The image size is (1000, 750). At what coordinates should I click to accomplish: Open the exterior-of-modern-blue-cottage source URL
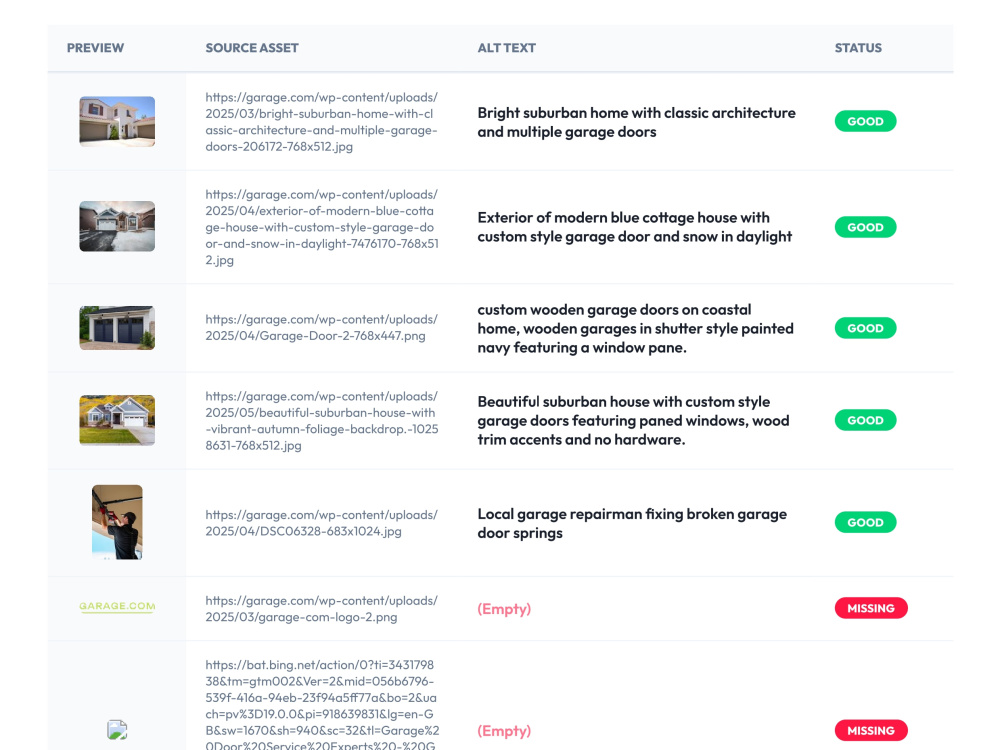pyautogui.click(x=322, y=227)
